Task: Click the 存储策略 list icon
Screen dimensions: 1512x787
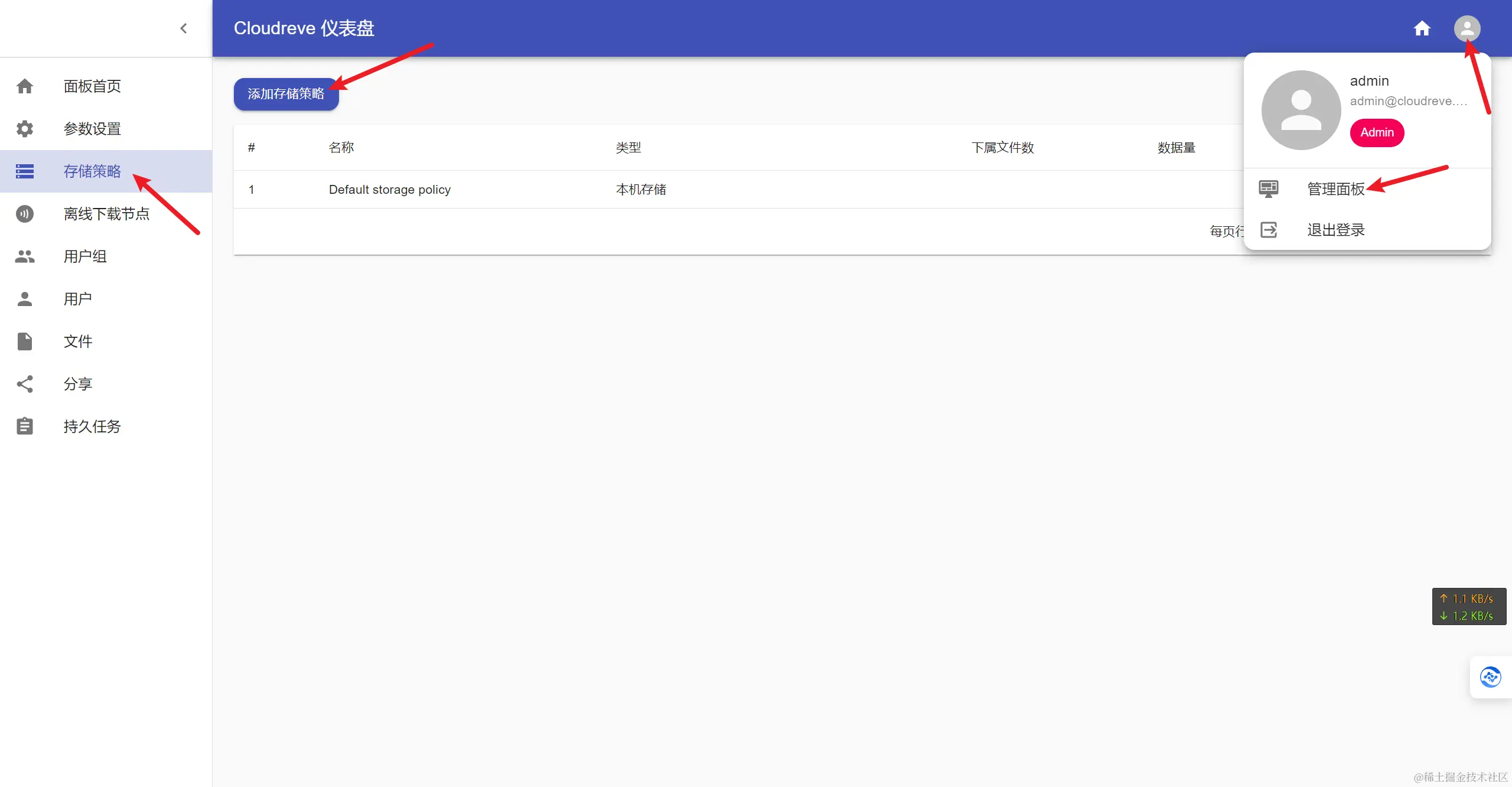Action: coord(25,171)
